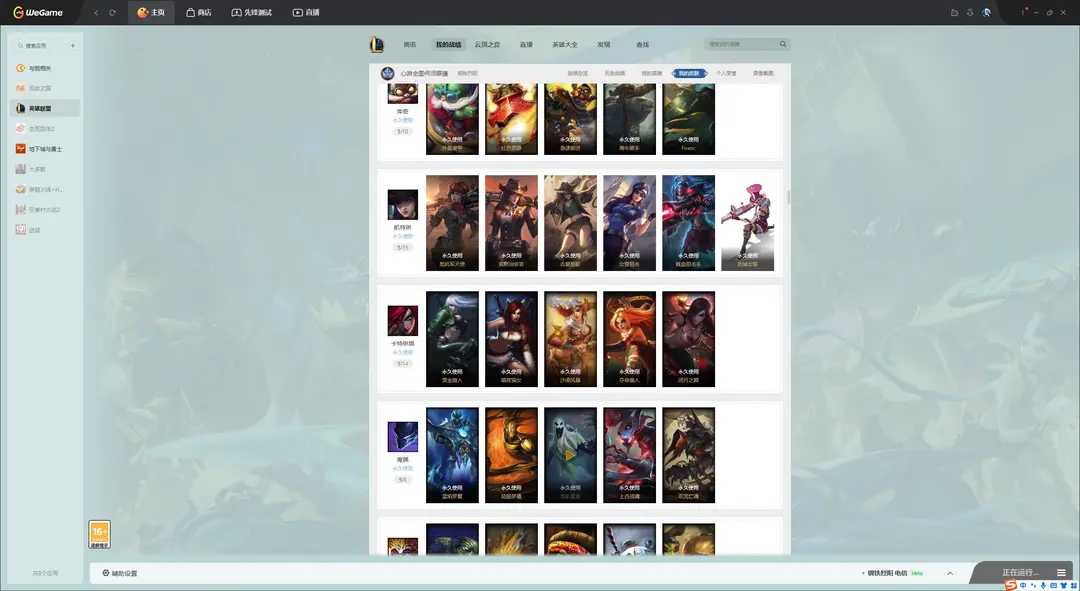
Task: Open the 云顶之弈 menu
Action: (x=487, y=45)
